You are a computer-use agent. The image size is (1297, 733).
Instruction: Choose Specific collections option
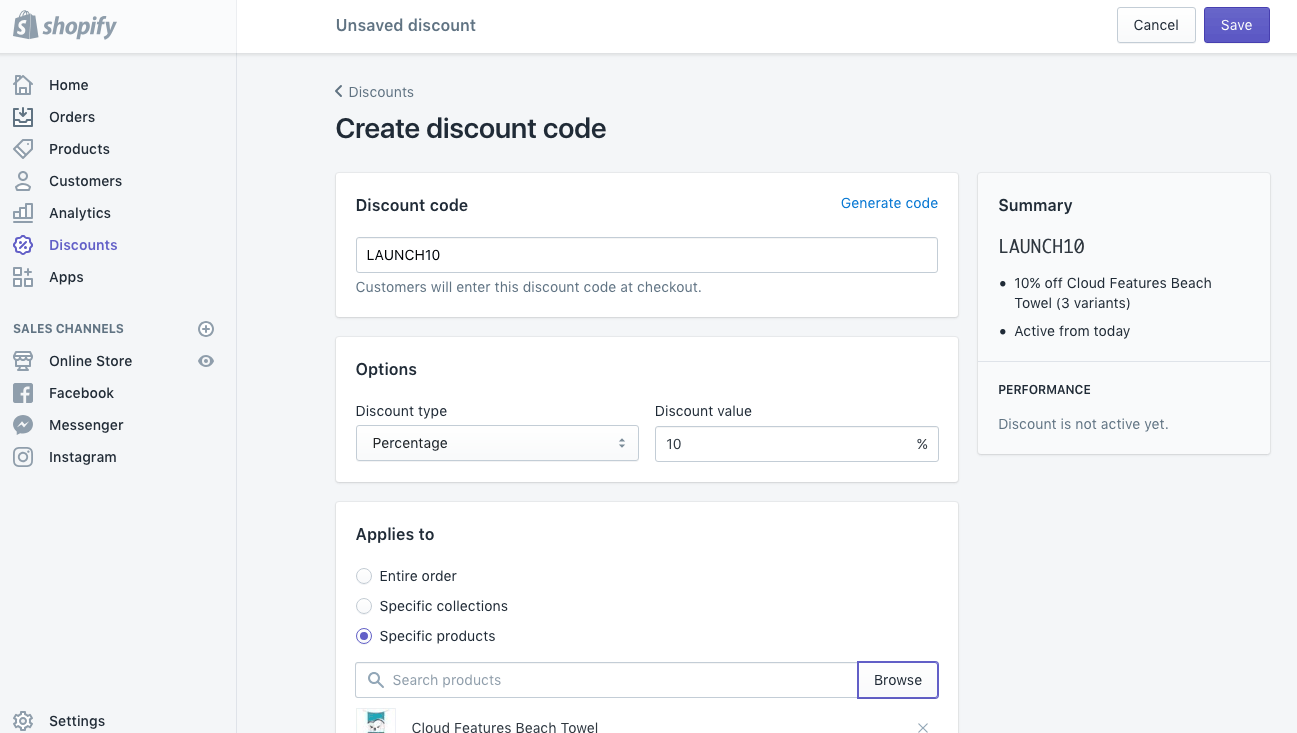coord(364,606)
